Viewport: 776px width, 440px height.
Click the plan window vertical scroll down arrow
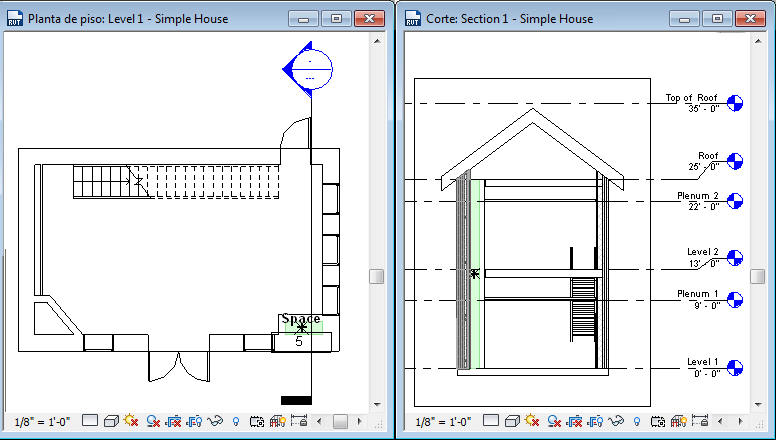coord(377,404)
